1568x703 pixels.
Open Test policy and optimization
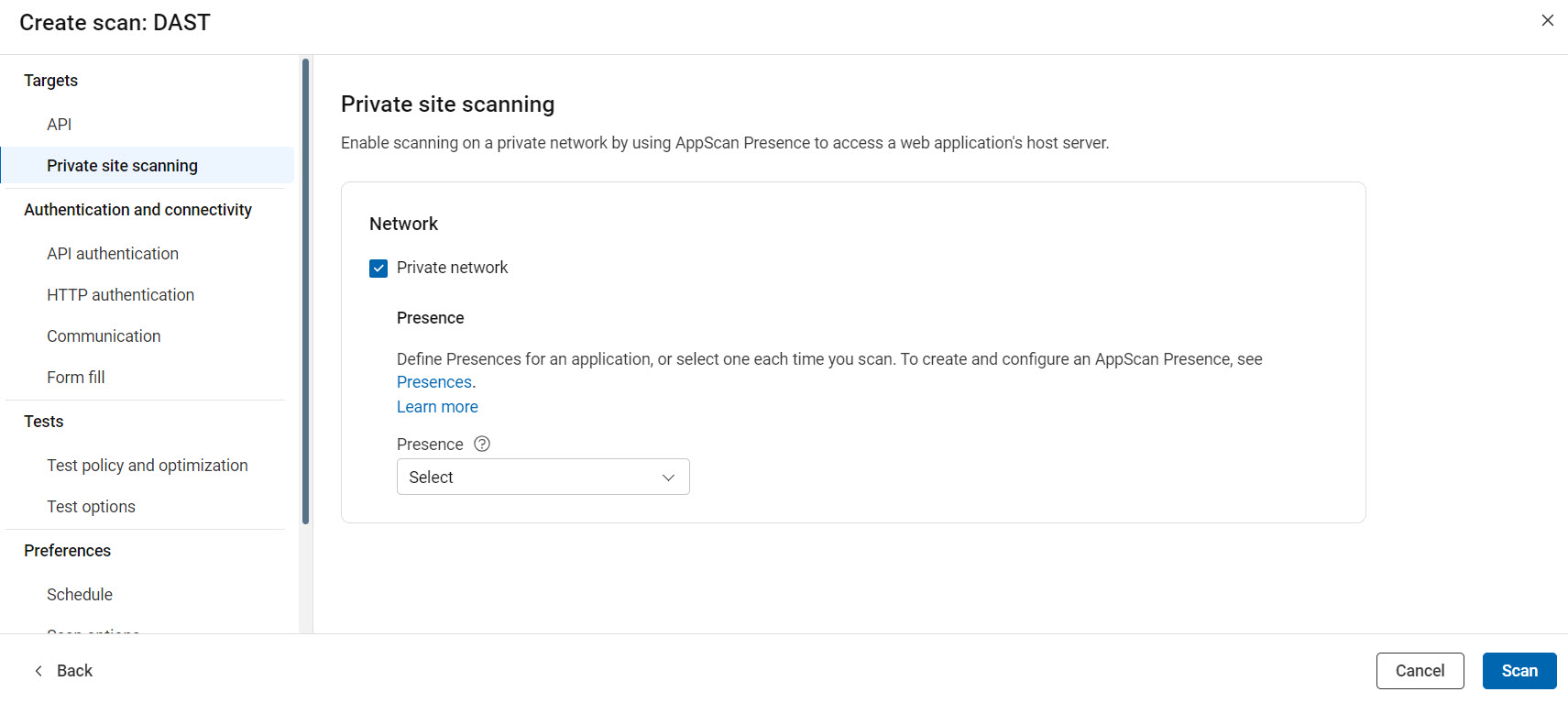coord(148,465)
